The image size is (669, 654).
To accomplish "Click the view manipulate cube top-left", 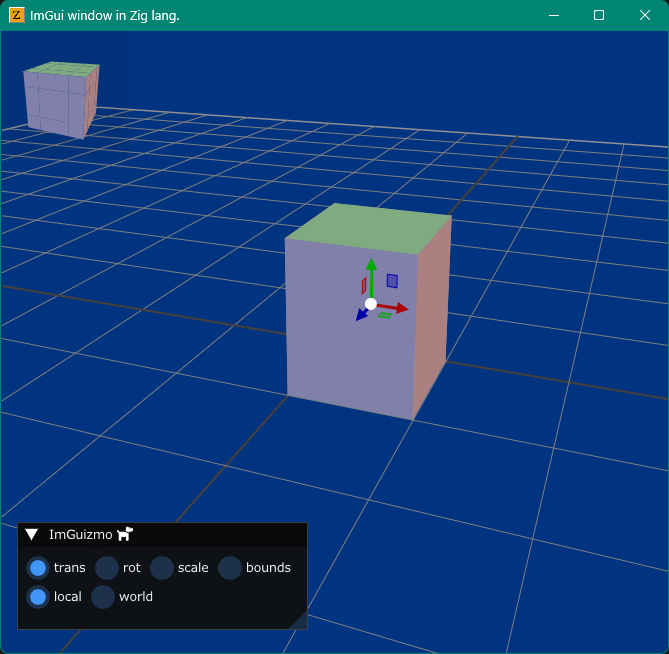I will (x=61, y=100).
